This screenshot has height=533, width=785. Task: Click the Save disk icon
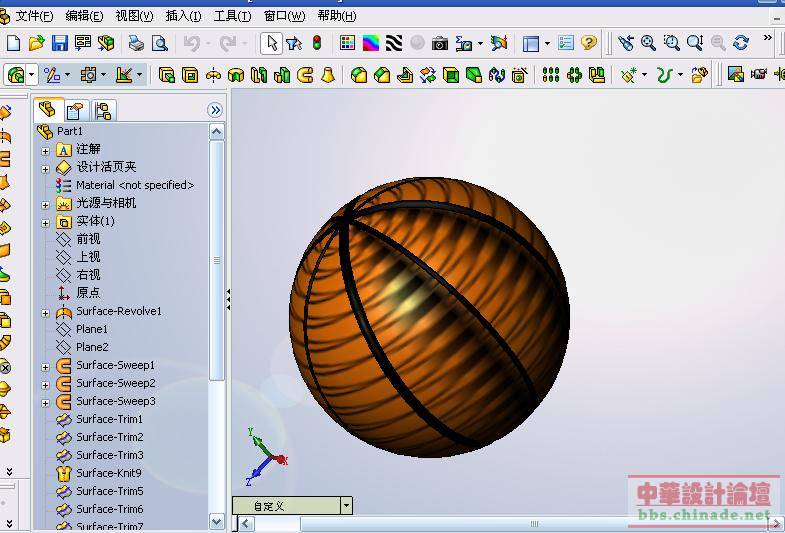coord(60,43)
